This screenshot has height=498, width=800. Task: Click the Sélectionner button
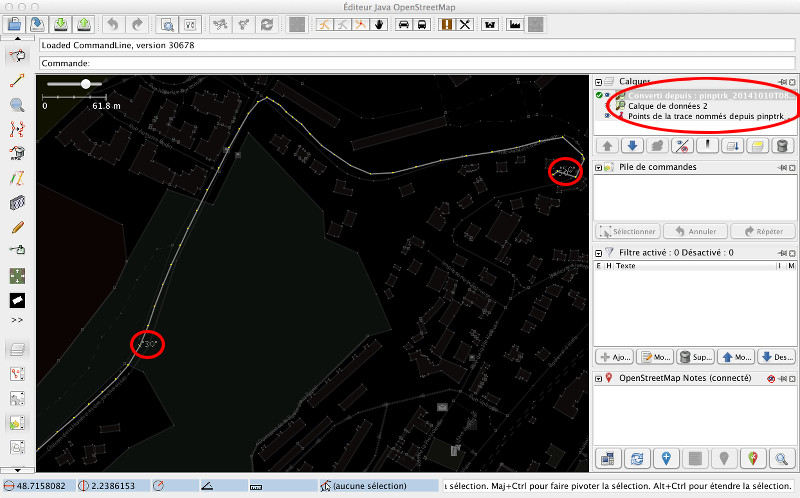628,231
